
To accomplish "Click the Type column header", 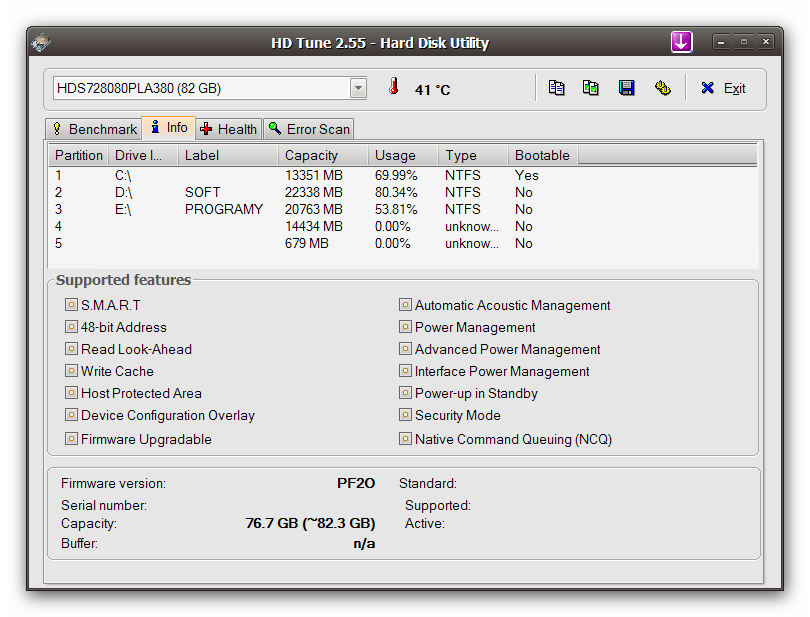I will point(473,156).
